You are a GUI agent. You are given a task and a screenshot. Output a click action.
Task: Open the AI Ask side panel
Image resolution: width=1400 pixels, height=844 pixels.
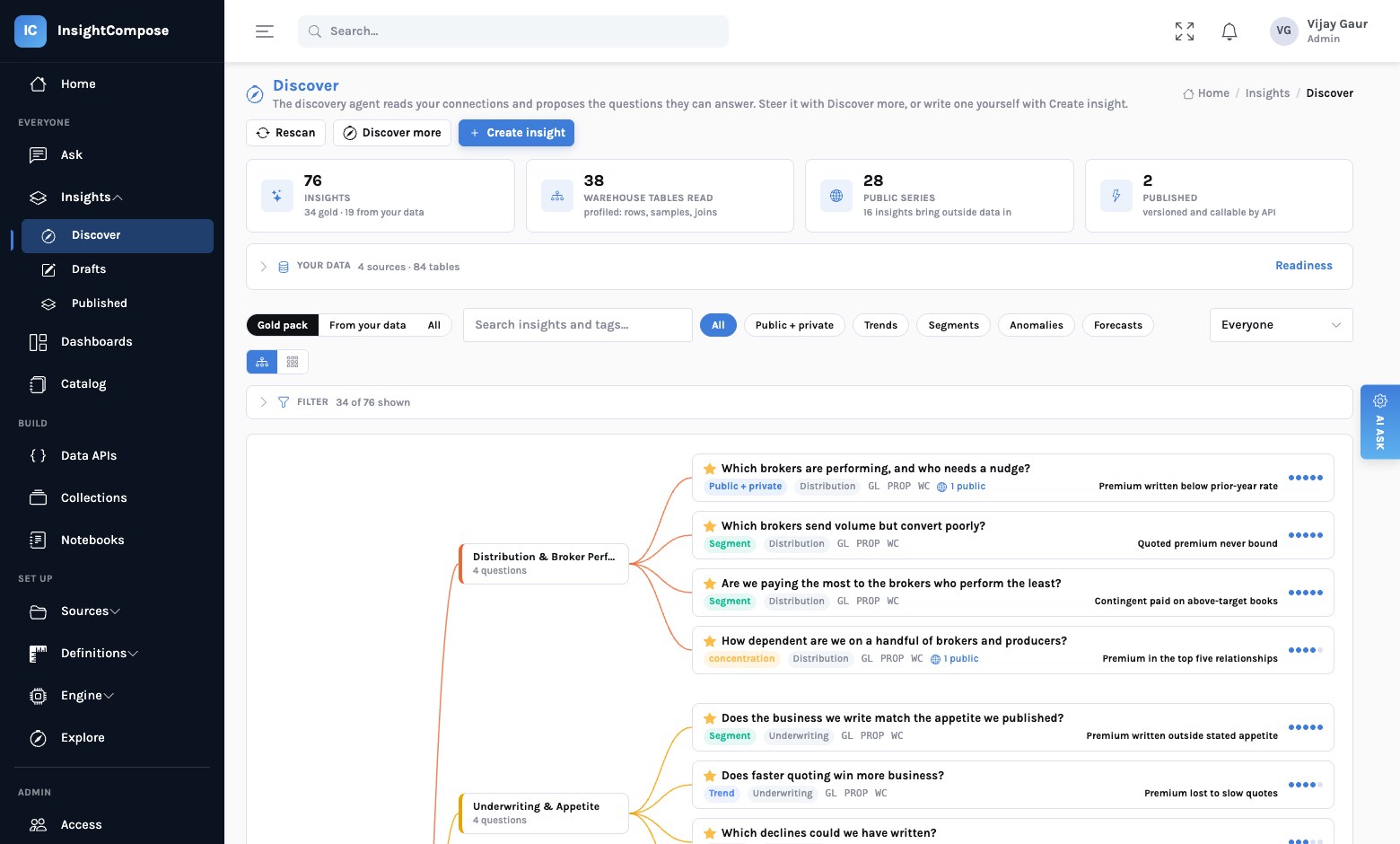(1380, 422)
